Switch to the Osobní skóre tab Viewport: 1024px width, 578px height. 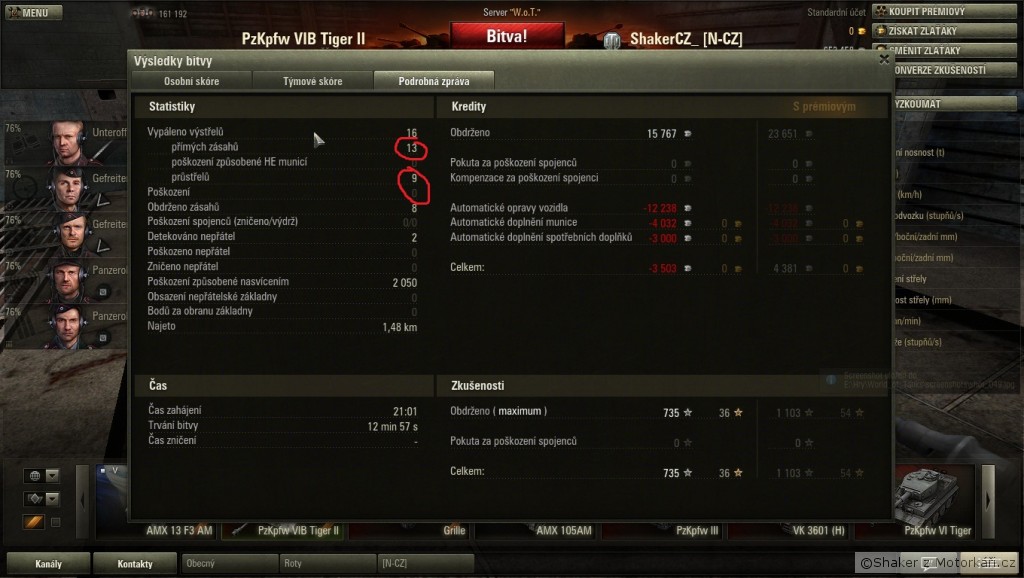191,81
